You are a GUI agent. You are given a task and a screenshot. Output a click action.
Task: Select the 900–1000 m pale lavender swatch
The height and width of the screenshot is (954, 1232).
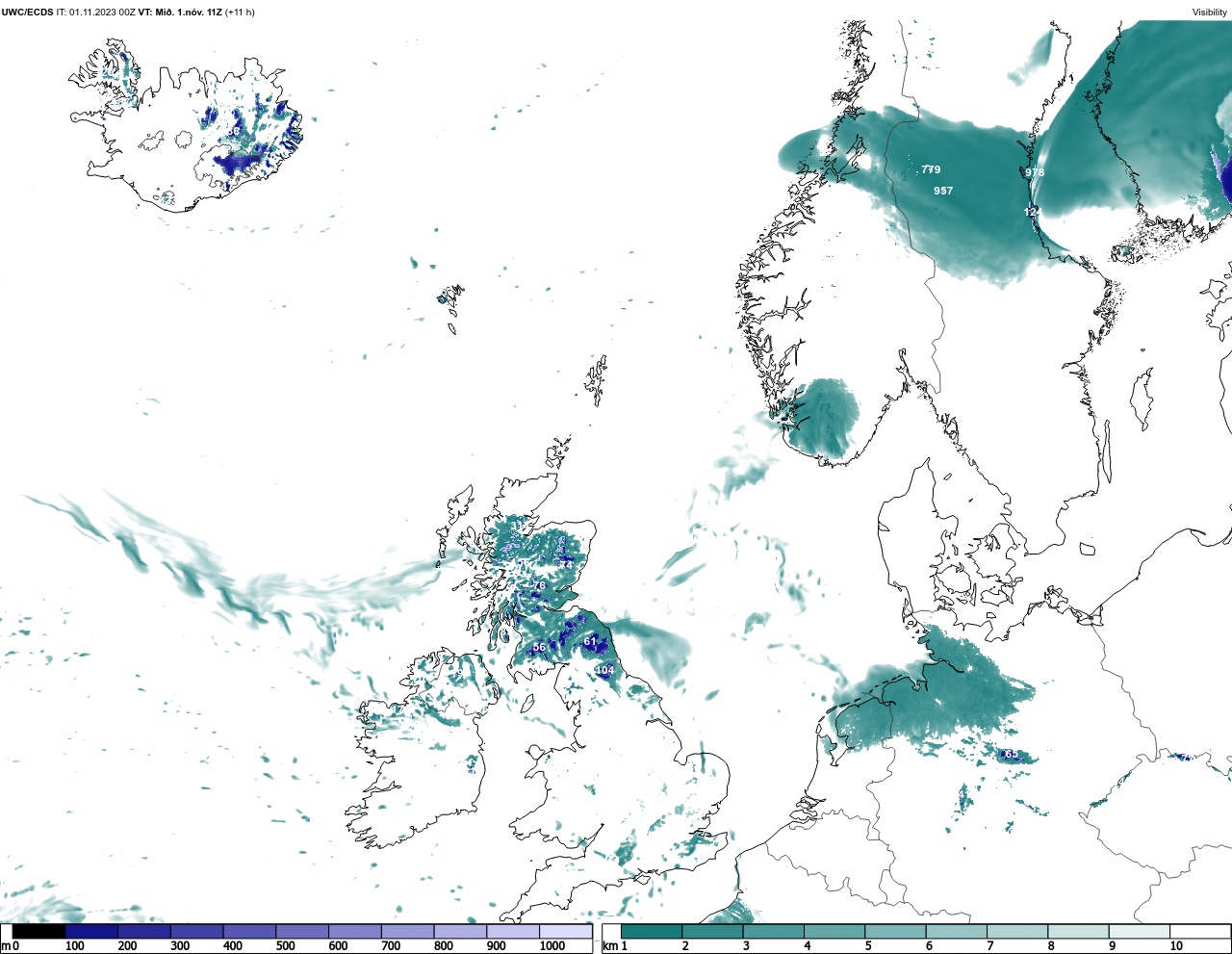click(513, 932)
